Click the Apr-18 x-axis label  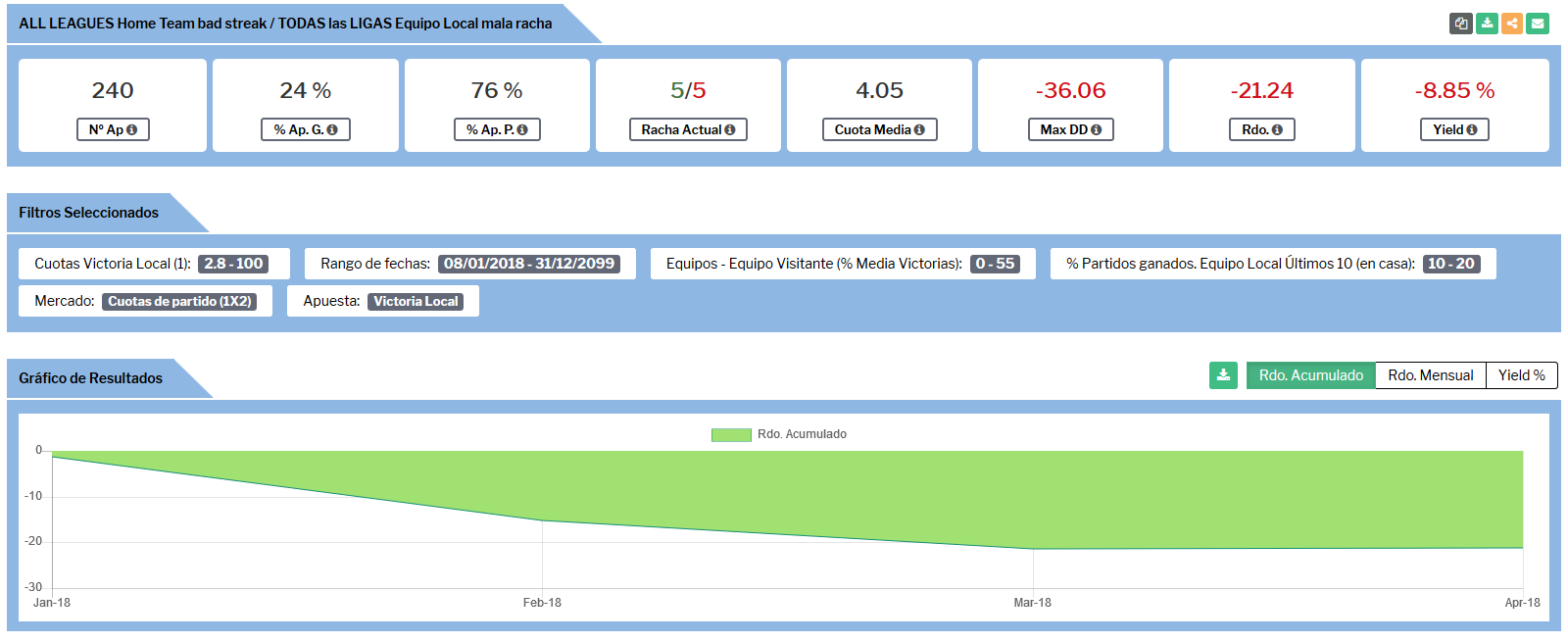point(1522,603)
